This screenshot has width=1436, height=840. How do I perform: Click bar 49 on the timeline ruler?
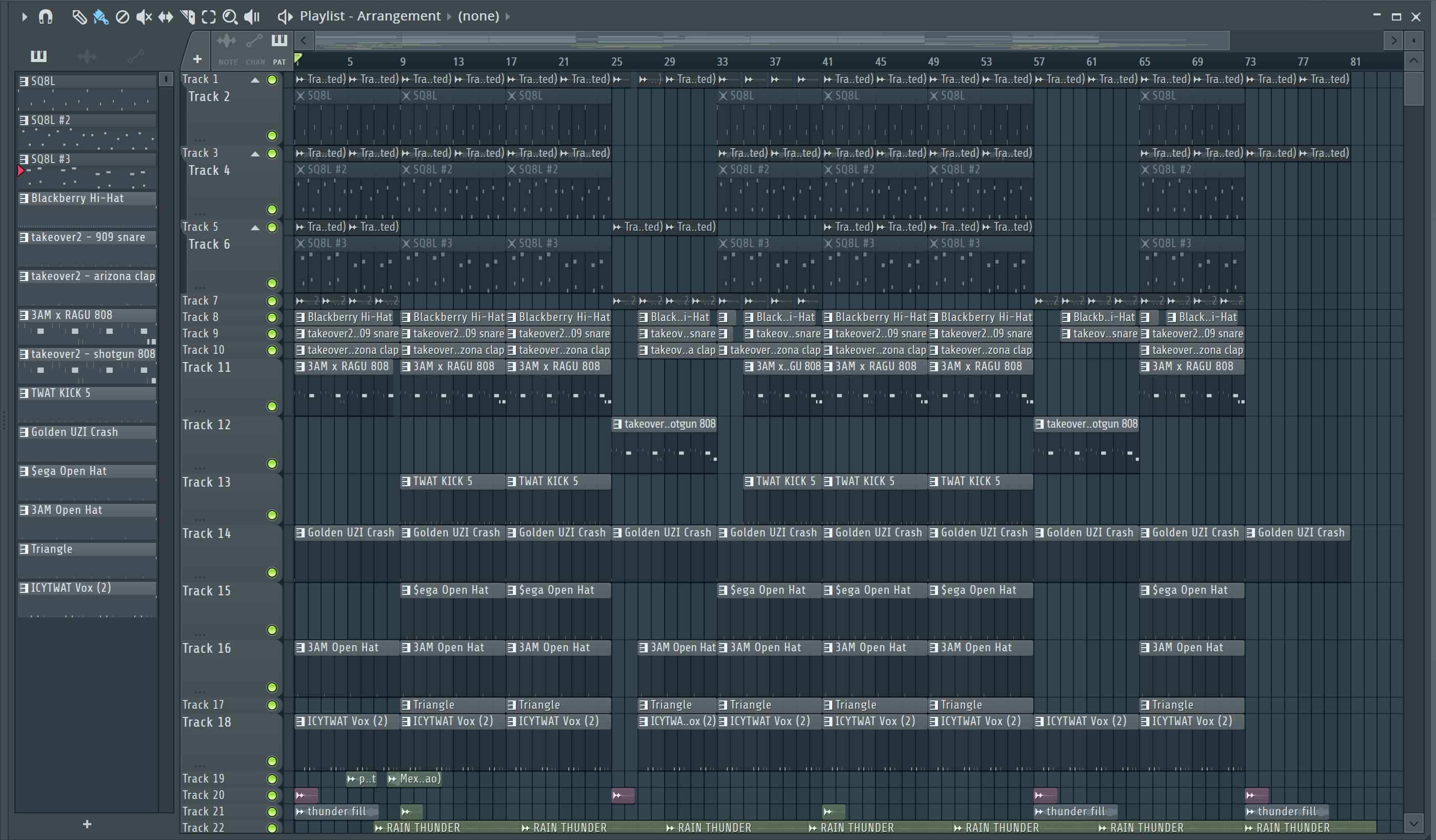point(933,62)
